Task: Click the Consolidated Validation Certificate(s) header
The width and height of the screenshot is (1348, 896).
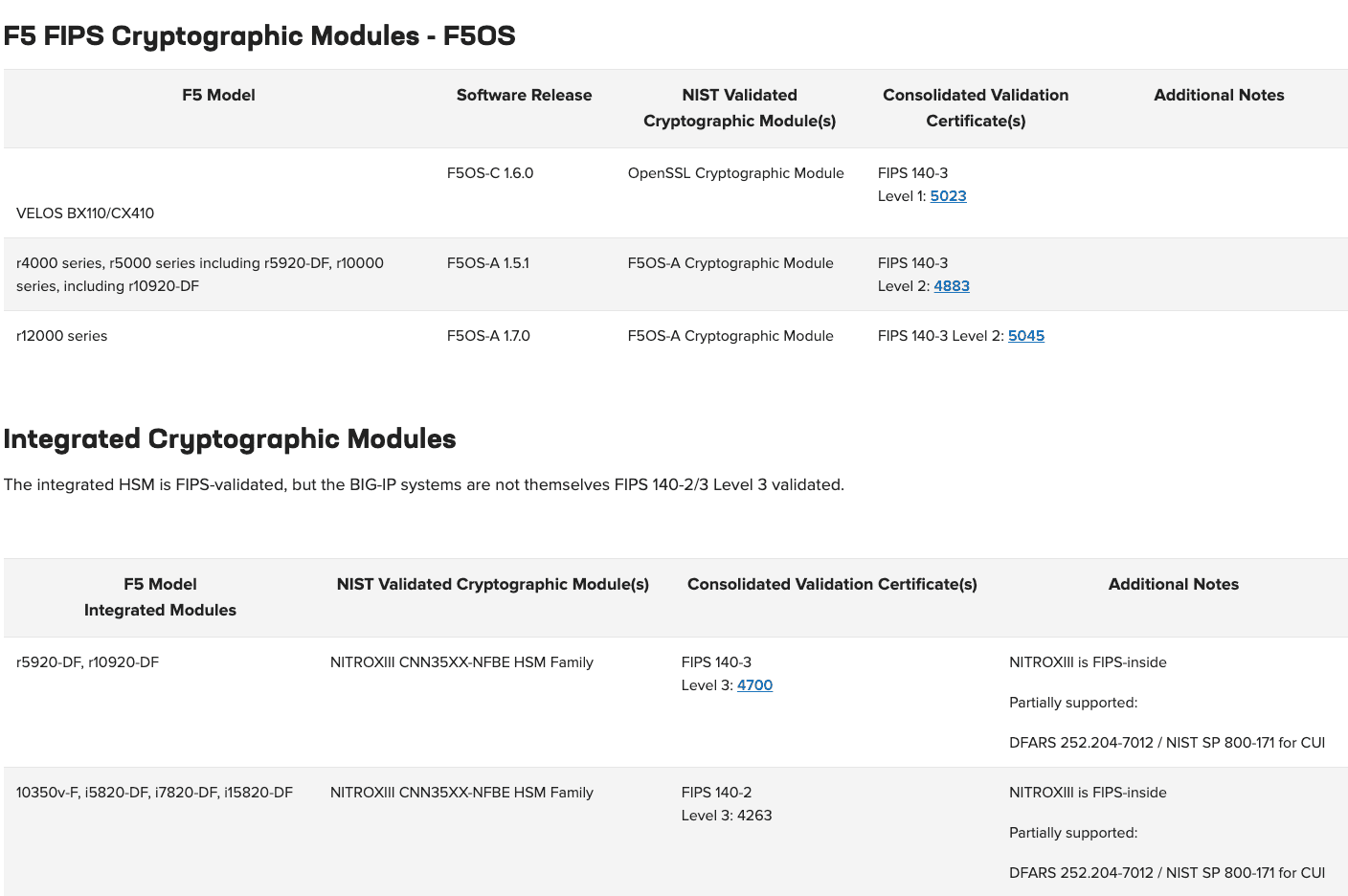Action: click(x=976, y=107)
